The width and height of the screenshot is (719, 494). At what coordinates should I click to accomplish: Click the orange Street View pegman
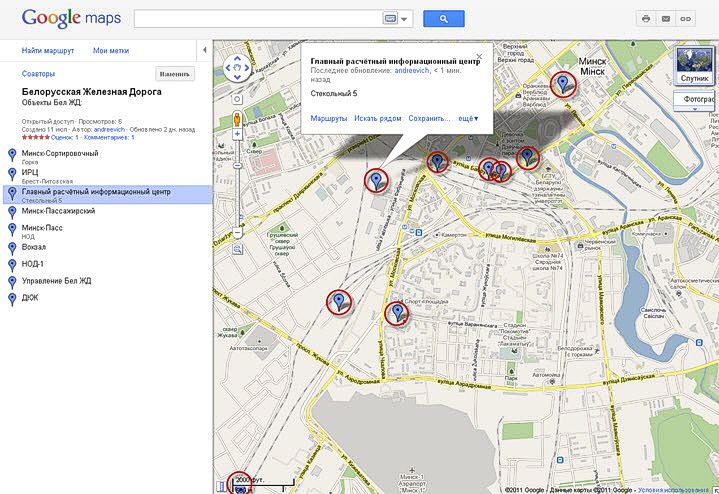(x=237, y=119)
